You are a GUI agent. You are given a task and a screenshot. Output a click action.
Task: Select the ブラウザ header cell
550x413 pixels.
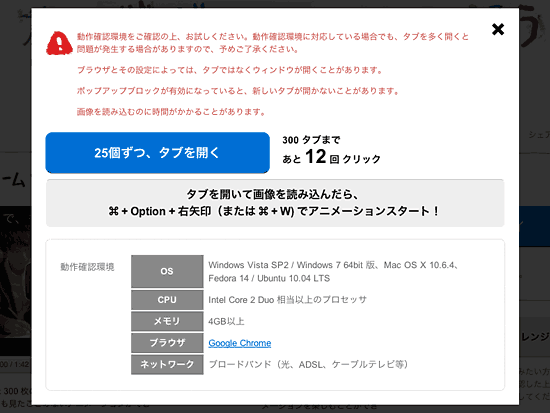(167, 342)
